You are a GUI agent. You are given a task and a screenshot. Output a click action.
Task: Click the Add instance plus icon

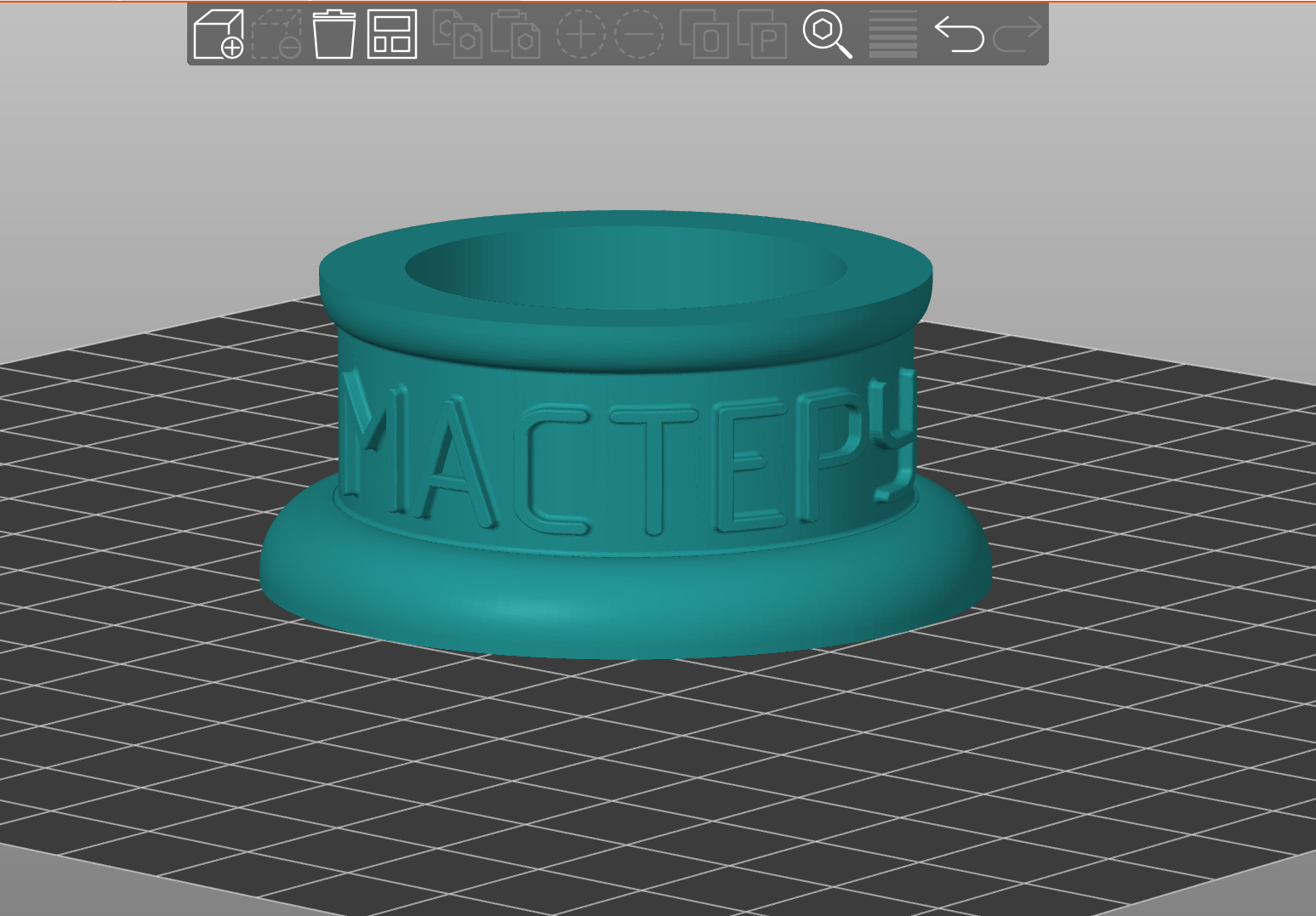(x=580, y=34)
